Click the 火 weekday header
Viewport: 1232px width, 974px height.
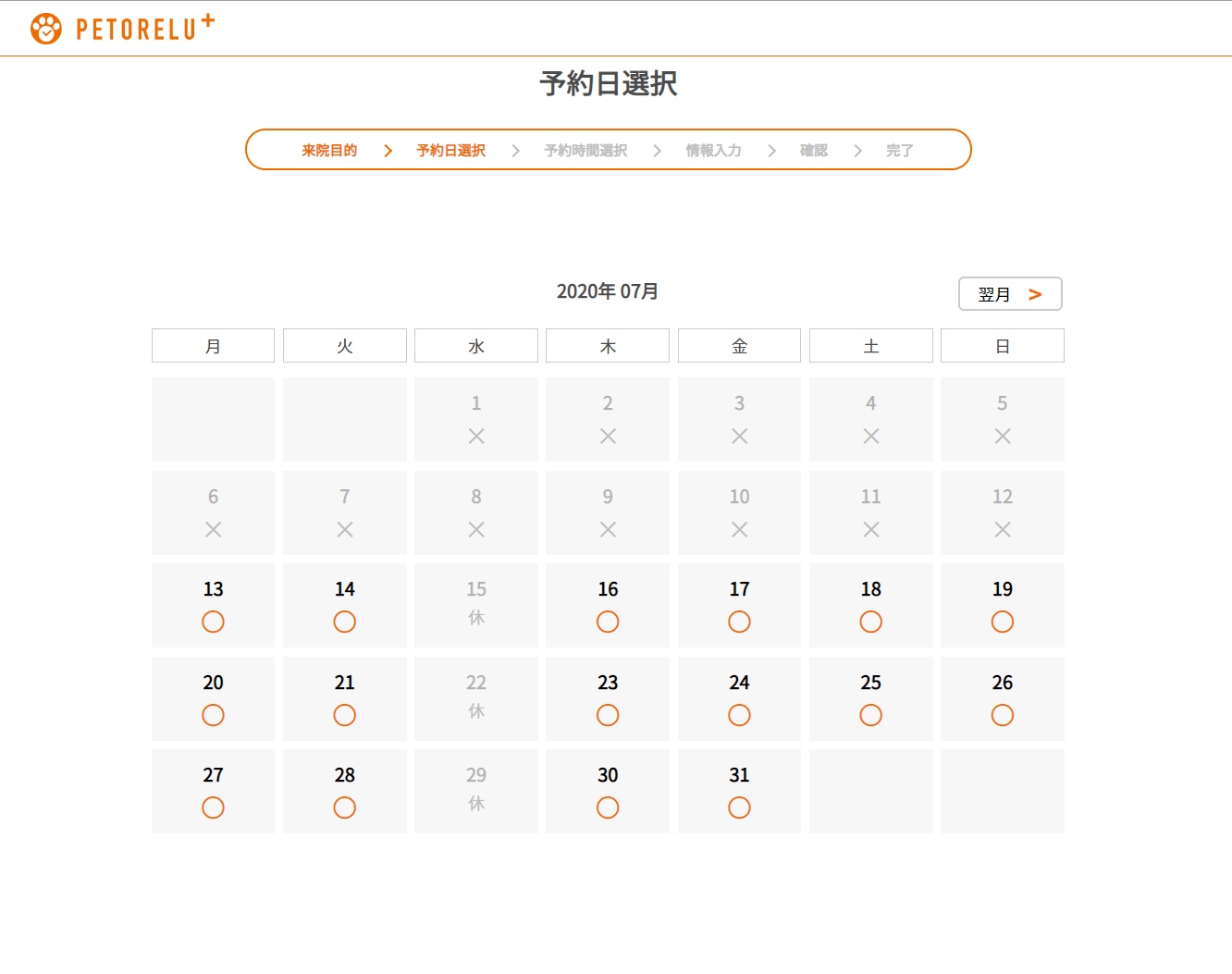click(345, 346)
